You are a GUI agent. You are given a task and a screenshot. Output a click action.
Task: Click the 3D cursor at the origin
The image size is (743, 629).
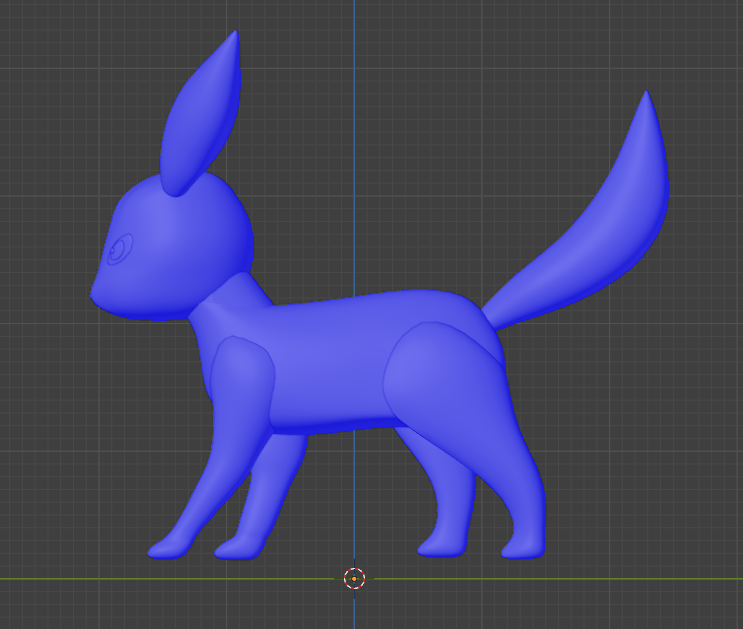click(355, 578)
